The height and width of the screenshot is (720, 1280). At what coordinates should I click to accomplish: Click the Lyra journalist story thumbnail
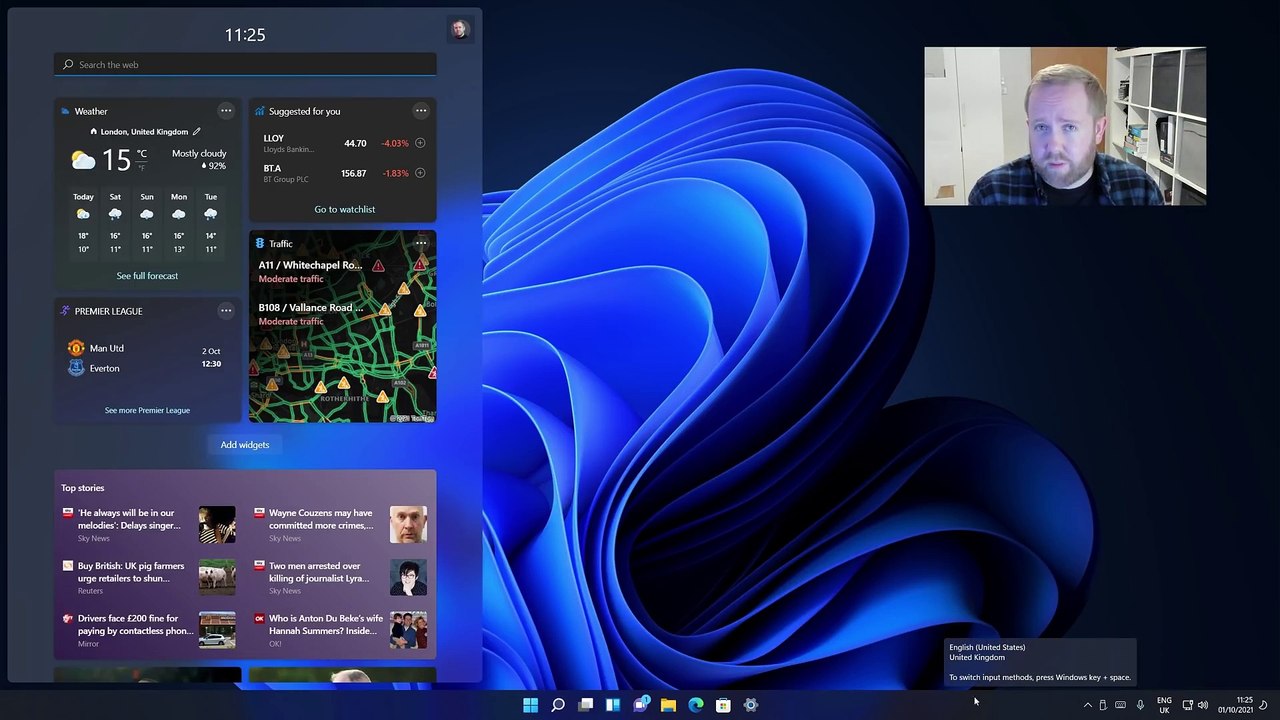coord(408,578)
